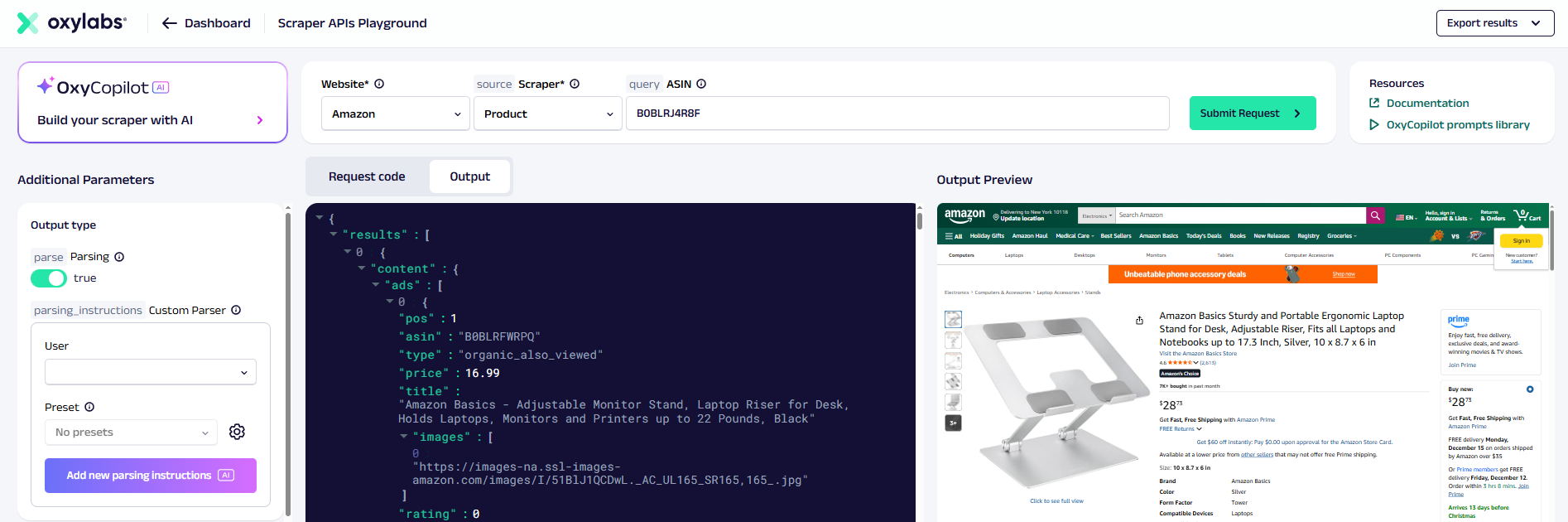This screenshot has width=1568, height=522.
Task: Click the info icon next to Website
Action: pos(379,84)
